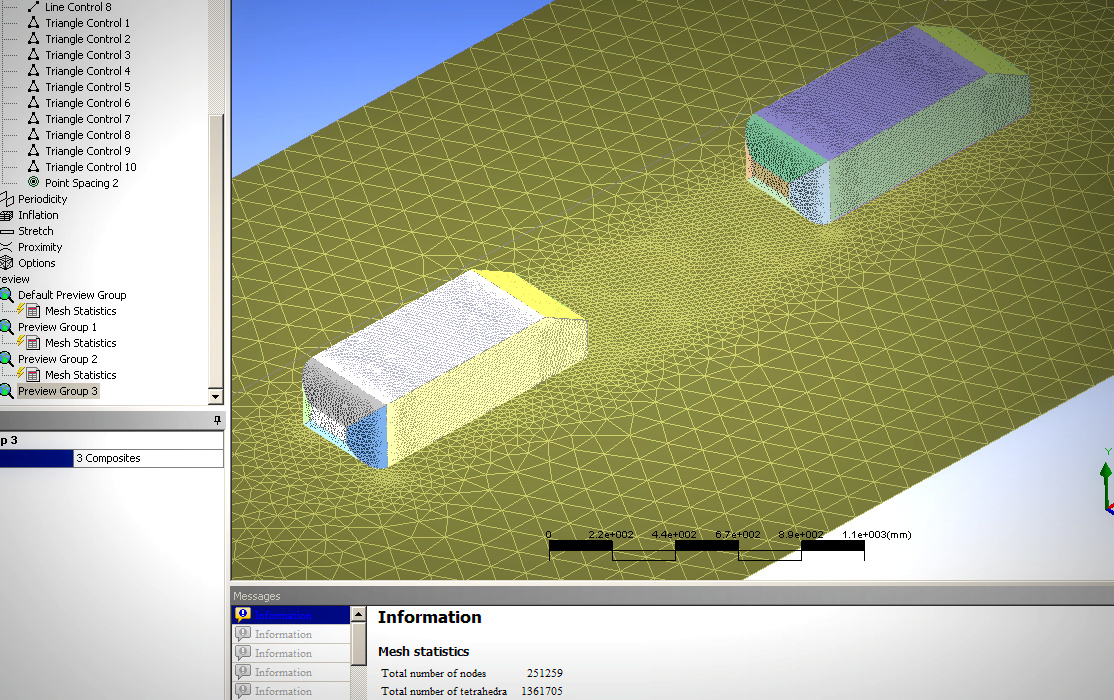1114x700 pixels.
Task: Click the 3 Composites value field
Action: (x=148, y=458)
